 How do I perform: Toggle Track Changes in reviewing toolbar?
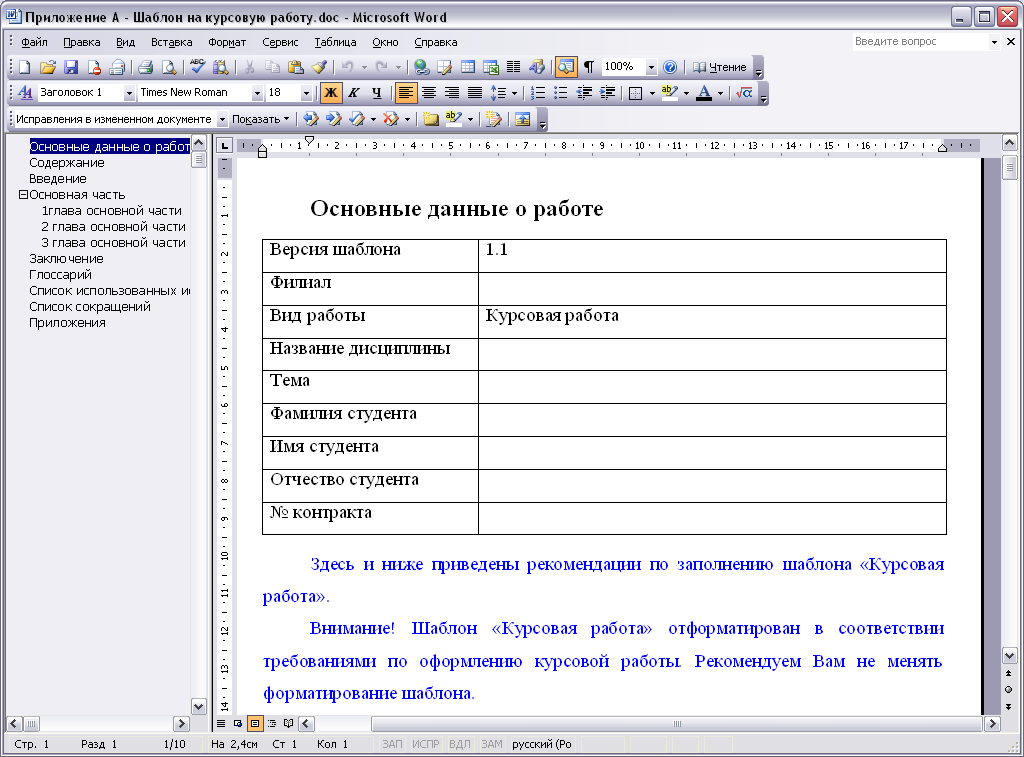coord(494,119)
